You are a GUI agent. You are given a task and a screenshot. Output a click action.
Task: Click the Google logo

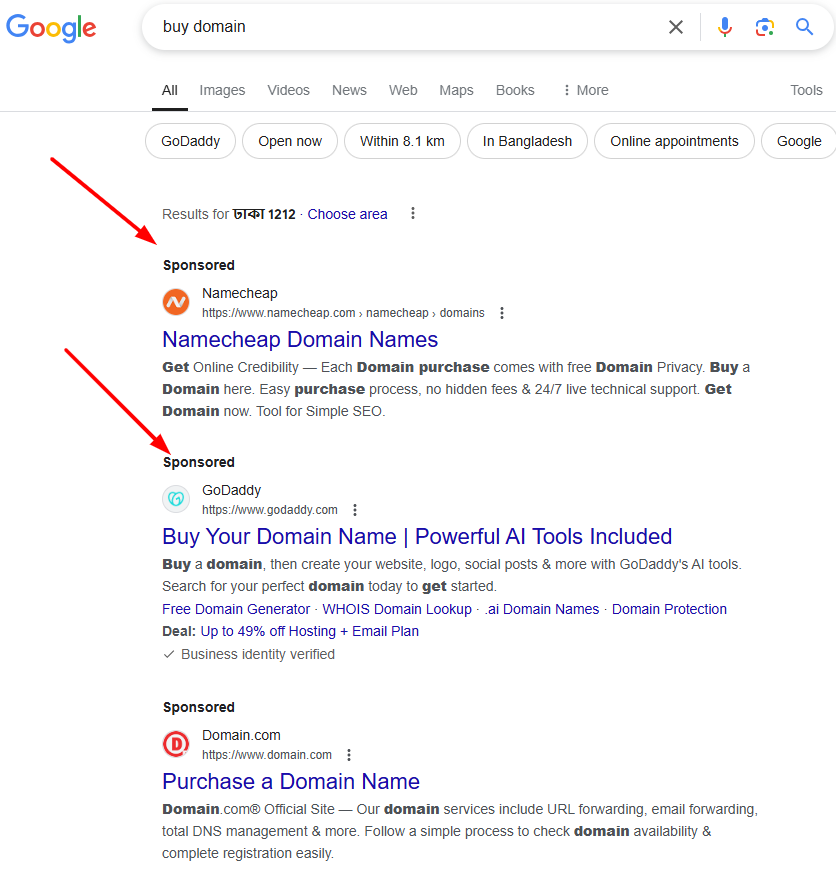[51, 27]
